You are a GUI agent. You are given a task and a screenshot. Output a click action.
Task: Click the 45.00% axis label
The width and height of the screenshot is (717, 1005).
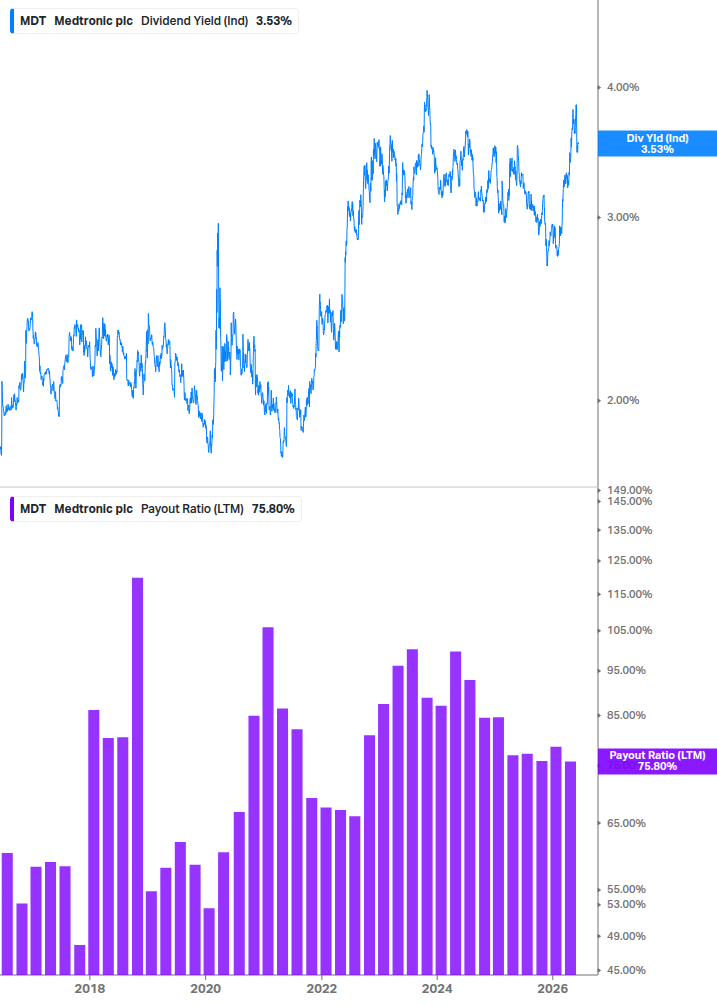626,970
